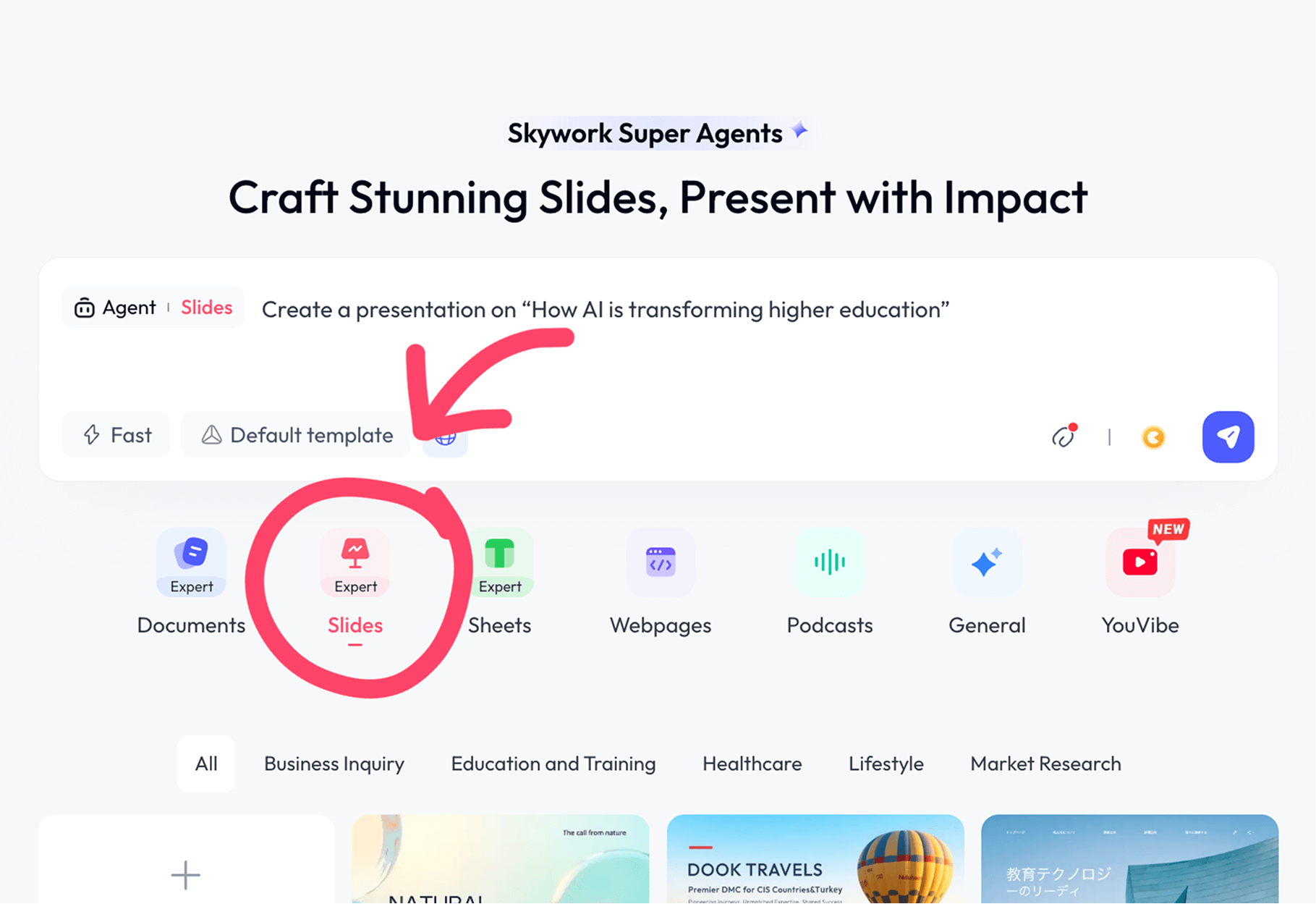Switch to the Healthcare tab
Image resolution: width=1316 pixels, height=904 pixels.
point(752,764)
